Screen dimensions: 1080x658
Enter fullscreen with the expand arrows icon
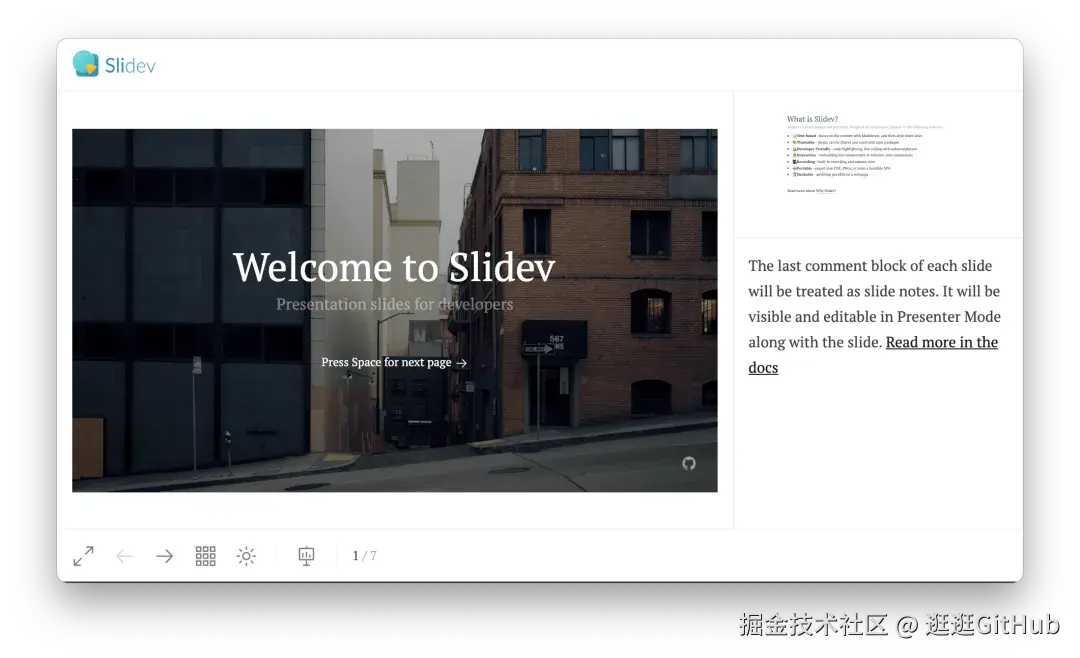(x=83, y=556)
